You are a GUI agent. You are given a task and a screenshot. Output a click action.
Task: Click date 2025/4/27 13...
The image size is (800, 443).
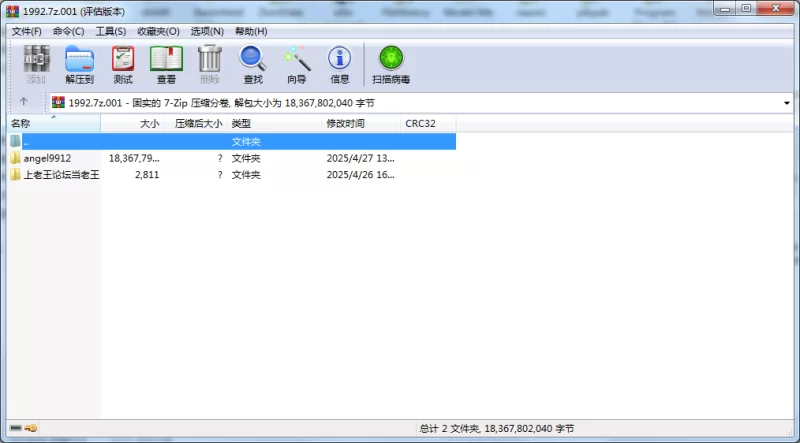click(x=360, y=158)
